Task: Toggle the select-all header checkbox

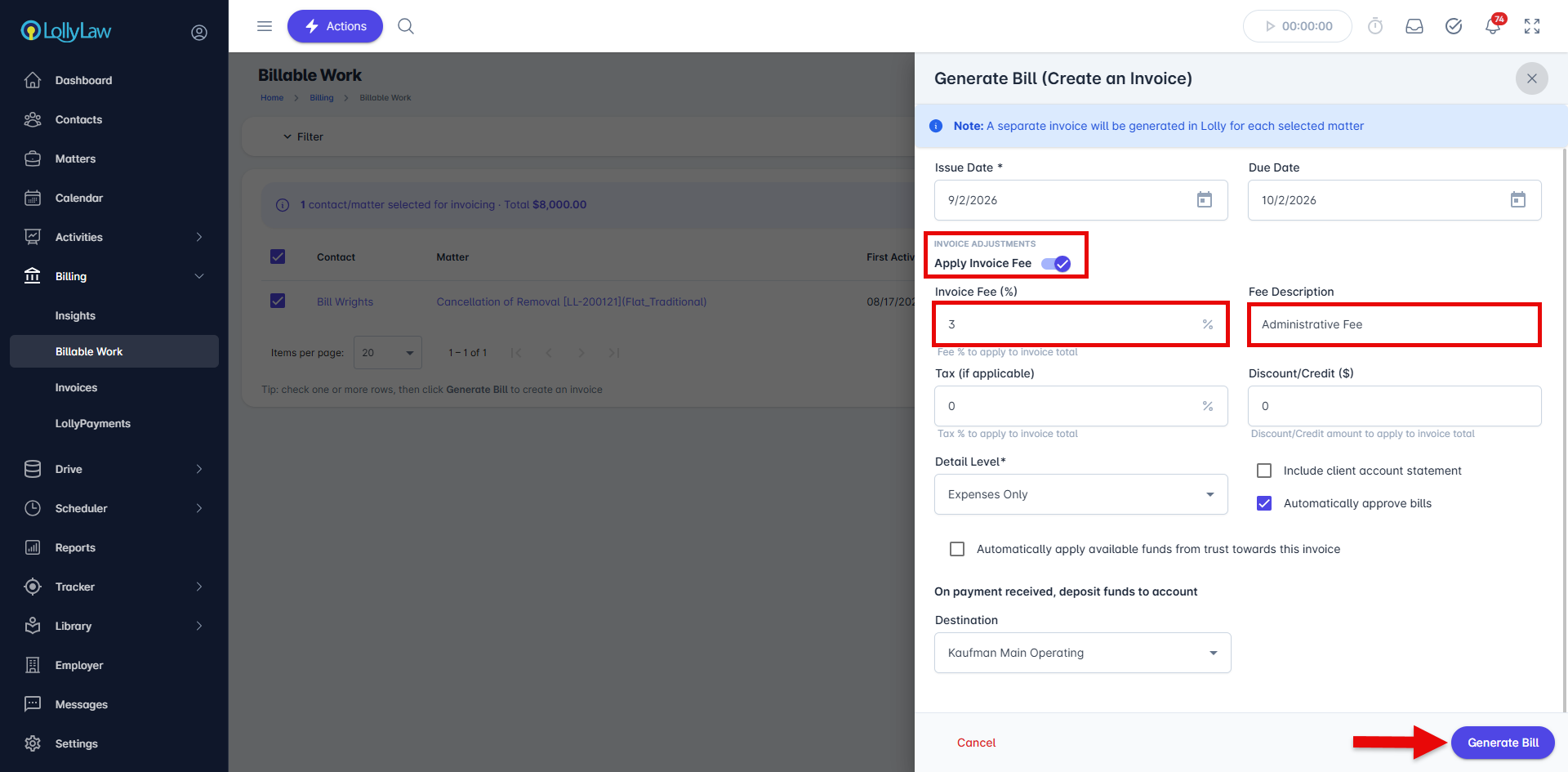Action: (x=278, y=257)
